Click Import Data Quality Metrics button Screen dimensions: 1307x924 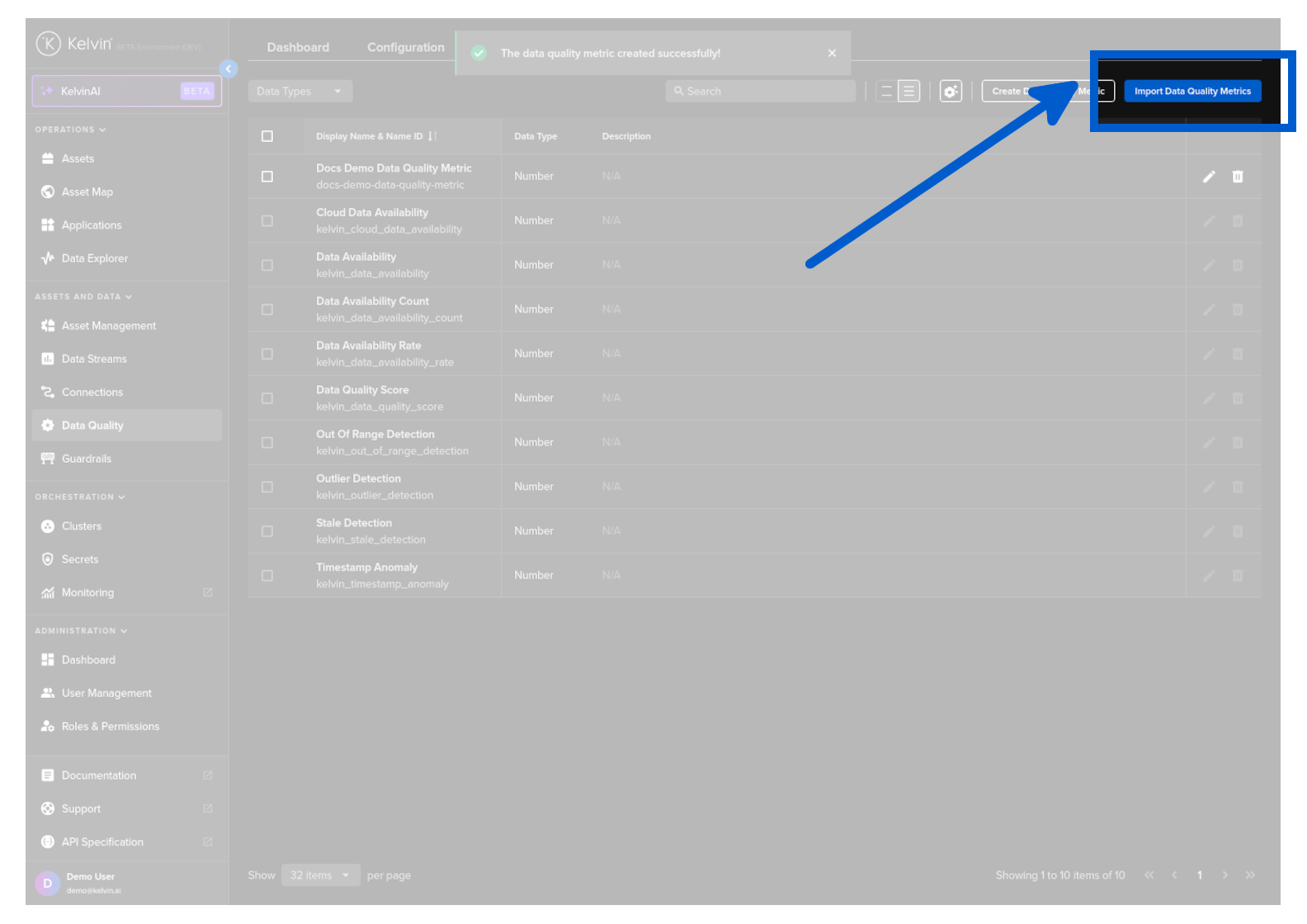[1192, 92]
